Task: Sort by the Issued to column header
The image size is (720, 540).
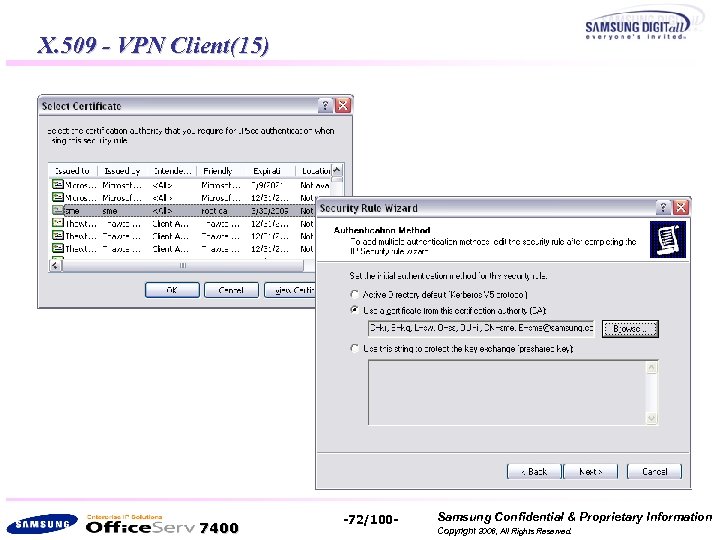Action: coord(73,171)
